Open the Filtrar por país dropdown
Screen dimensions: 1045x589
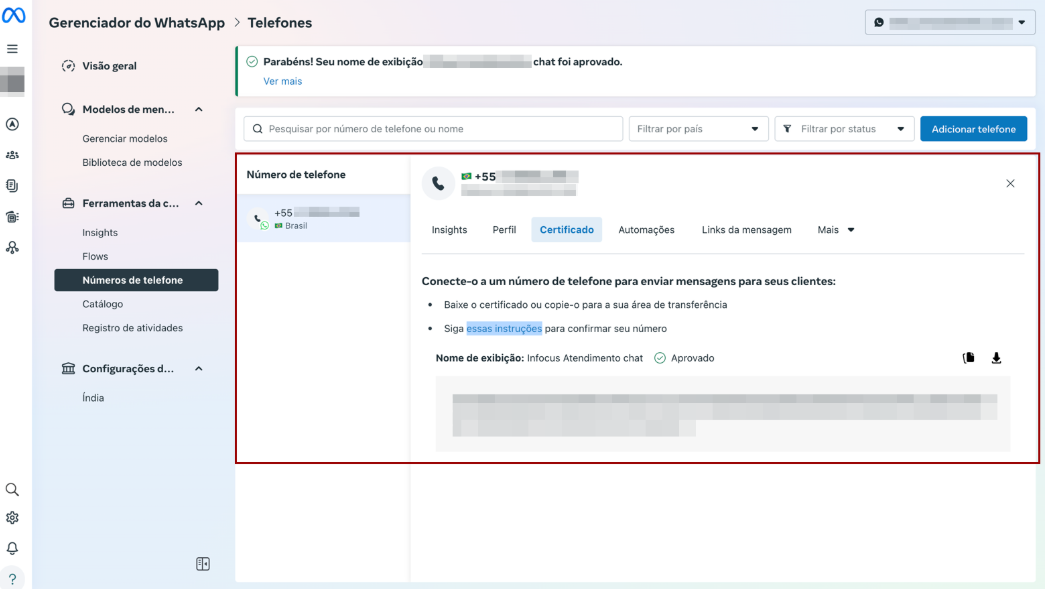click(x=698, y=129)
